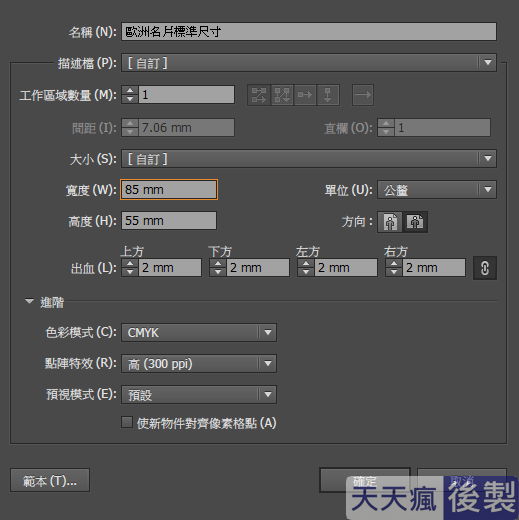Decrease the artboard count stepper
The height and width of the screenshot is (520, 519).
[x=130, y=99]
